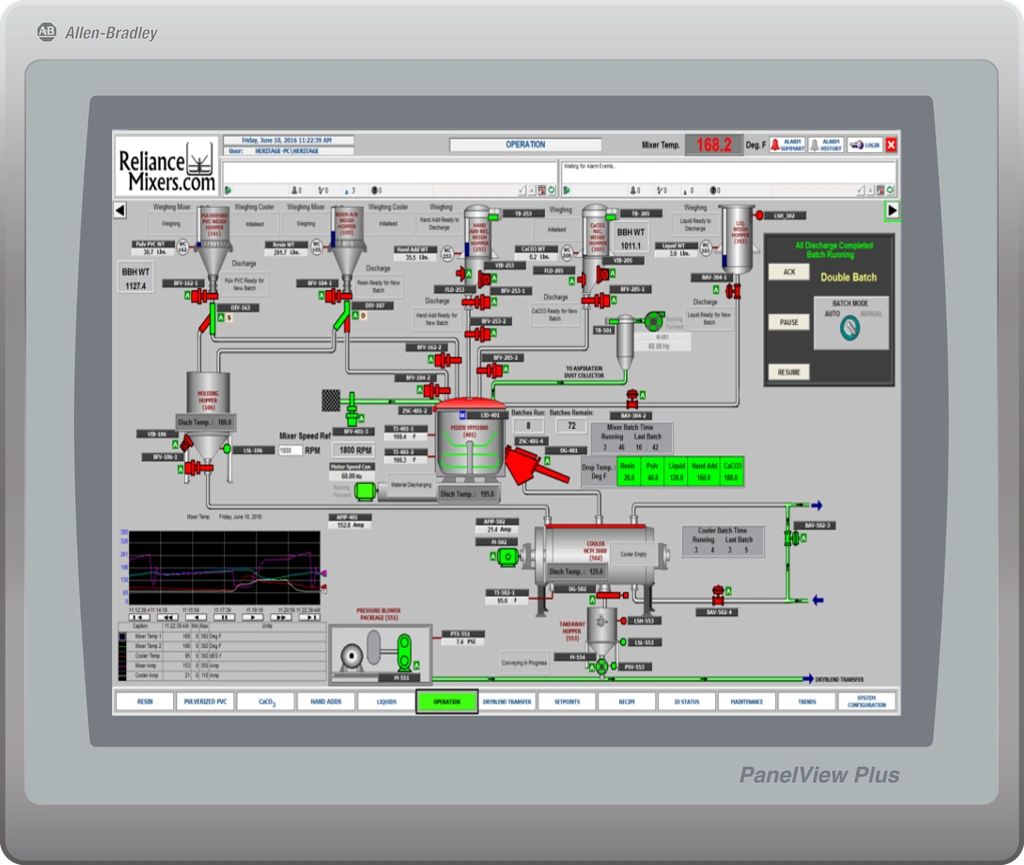Click the Login key icon
The width and height of the screenshot is (1024, 865).
point(865,145)
